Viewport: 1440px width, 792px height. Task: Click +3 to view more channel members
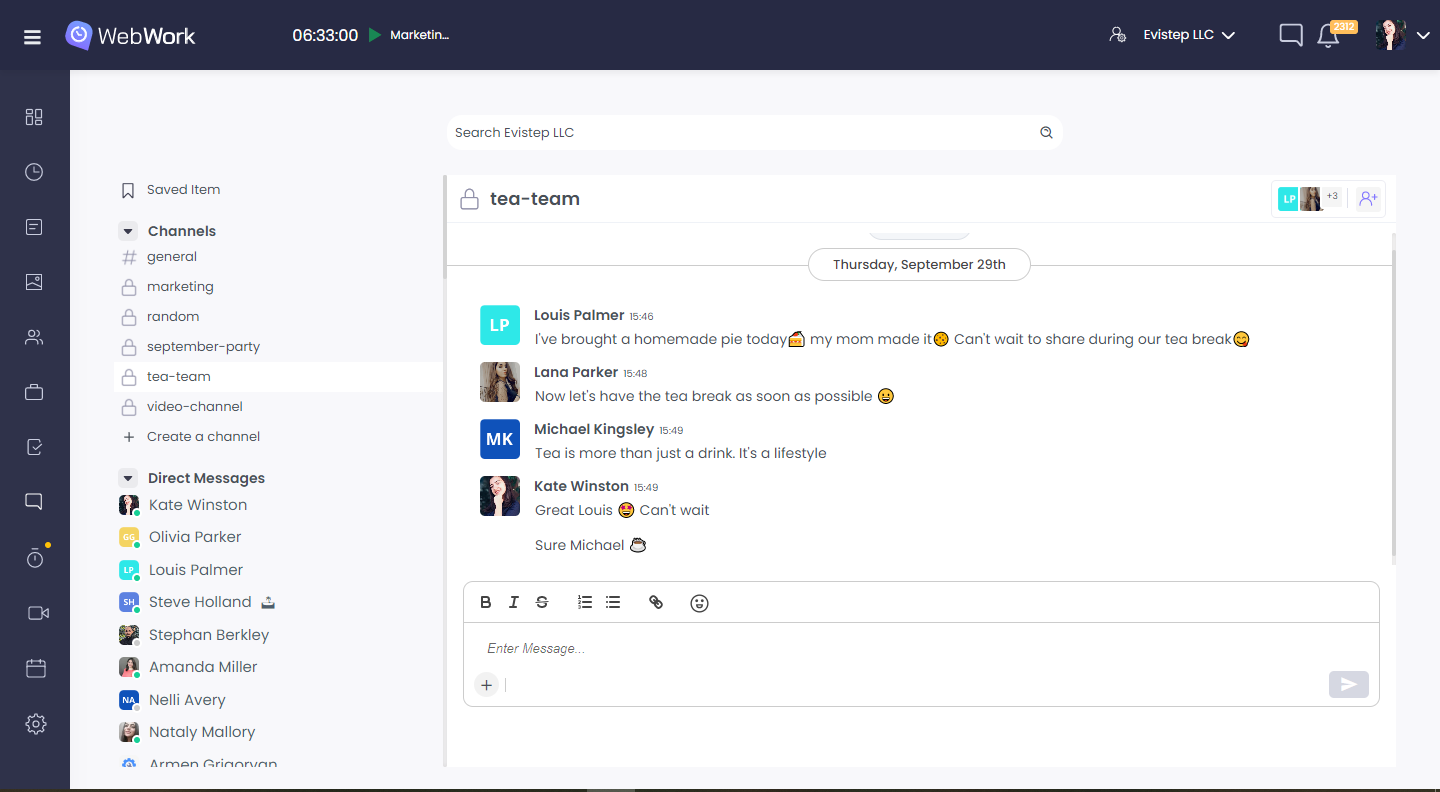click(1332, 197)
